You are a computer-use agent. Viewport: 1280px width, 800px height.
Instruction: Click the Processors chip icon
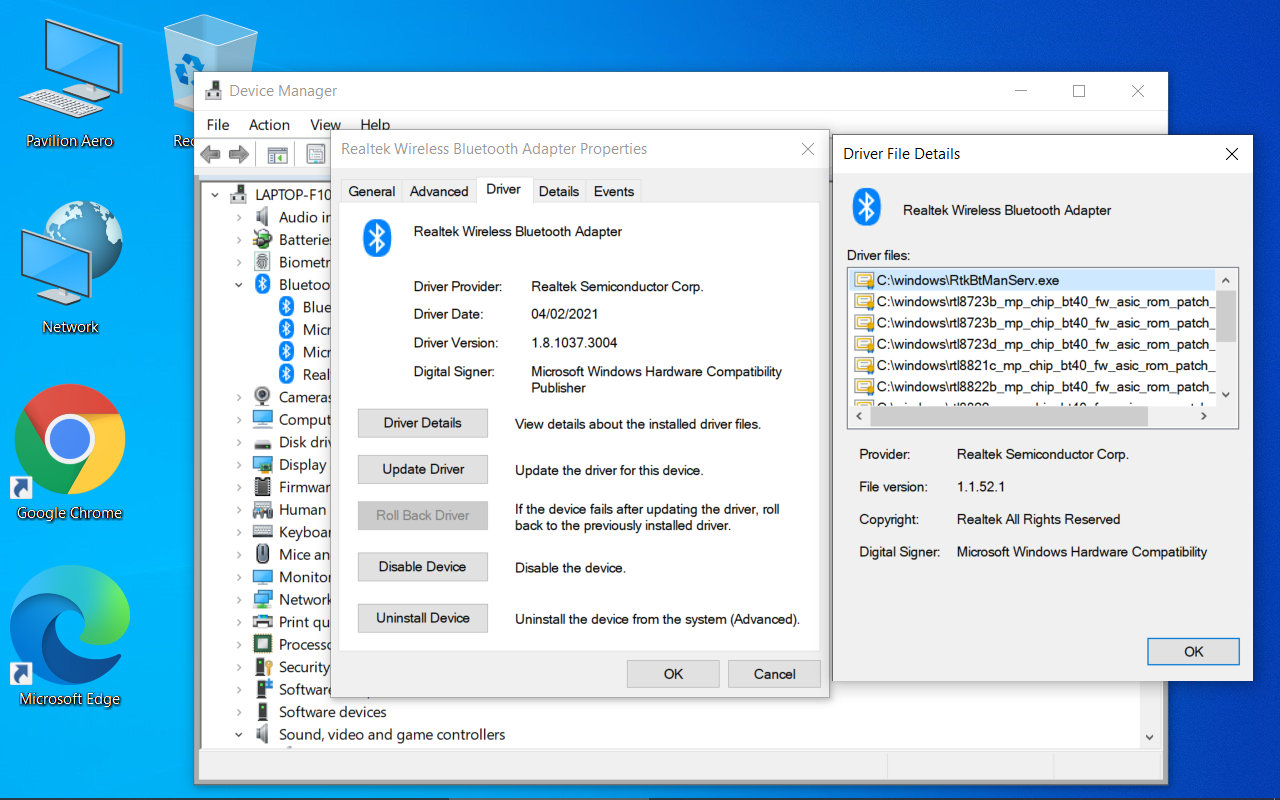click(262, 644)
